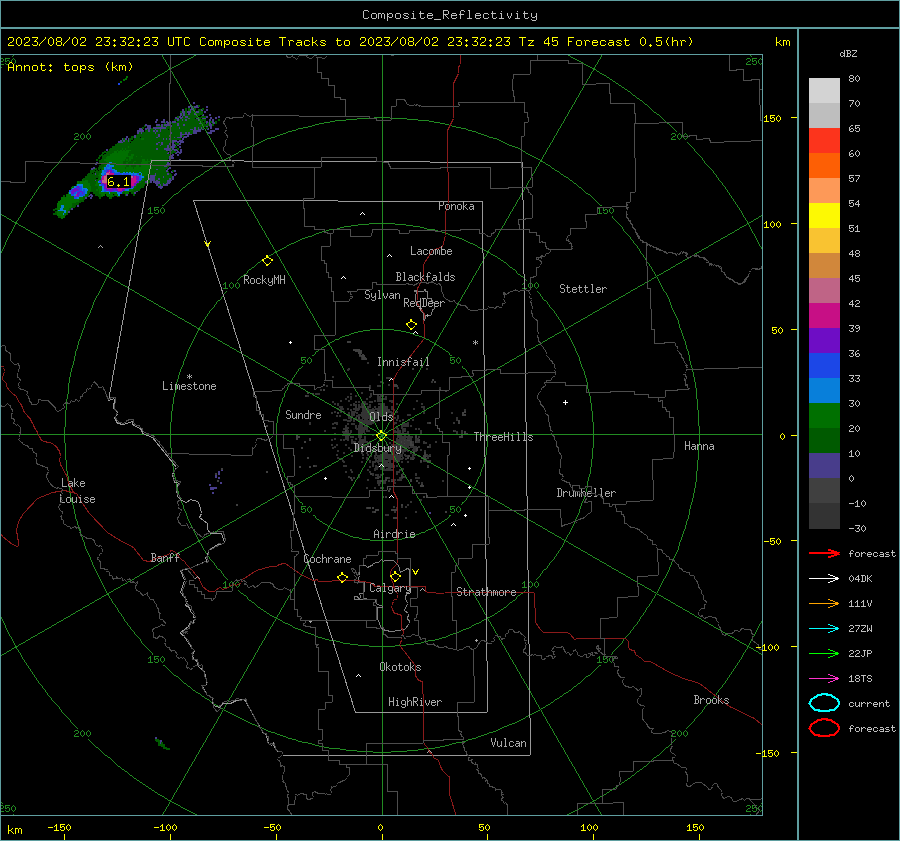Click the Olds label near radar center
This screenshot has width=900, height=841.
381,416
